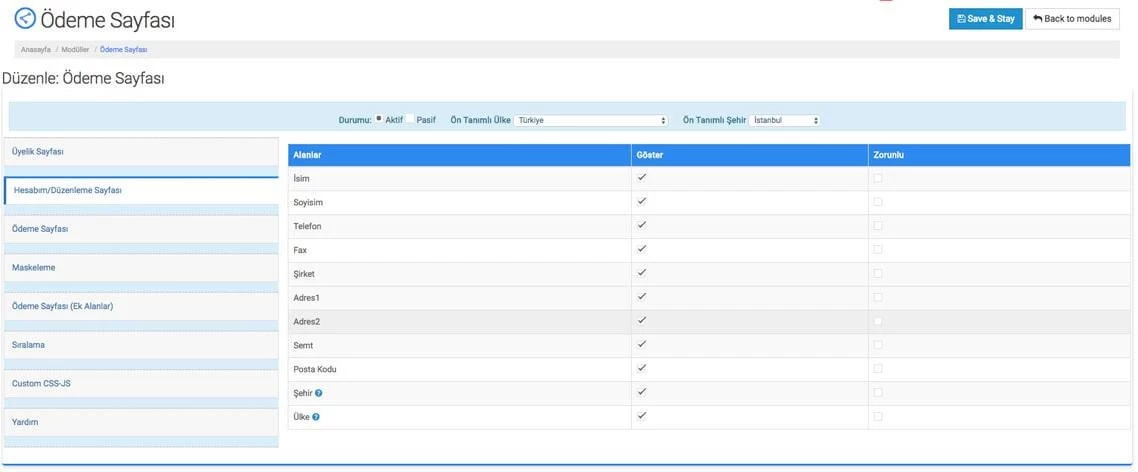Image resolution: width=1138 pixels, height=472 pixels.
Task: Click Back to modules button
Action: click(1072, 19)
